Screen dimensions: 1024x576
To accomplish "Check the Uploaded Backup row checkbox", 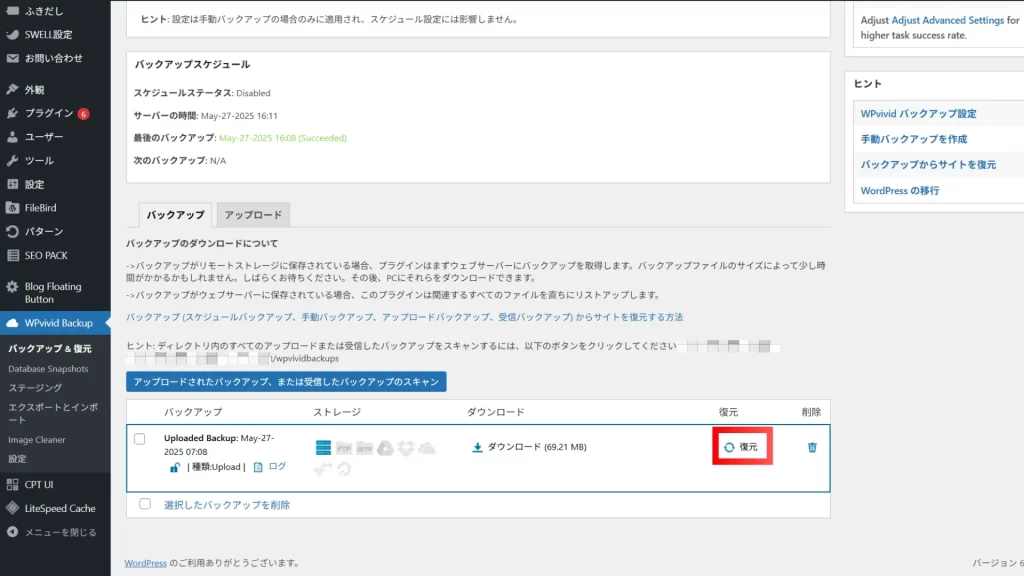I will pyautogui.click(x=140, y=439).
